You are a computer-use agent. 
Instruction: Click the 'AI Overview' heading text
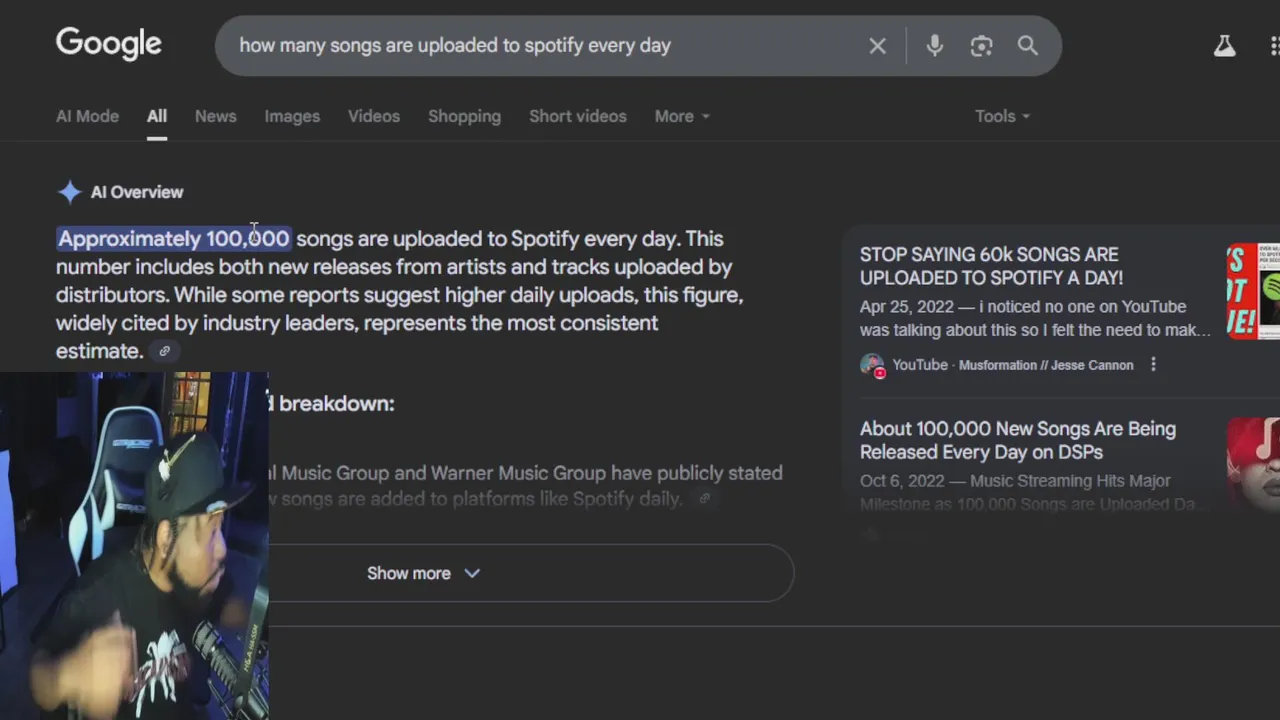(x=137, y=192)
